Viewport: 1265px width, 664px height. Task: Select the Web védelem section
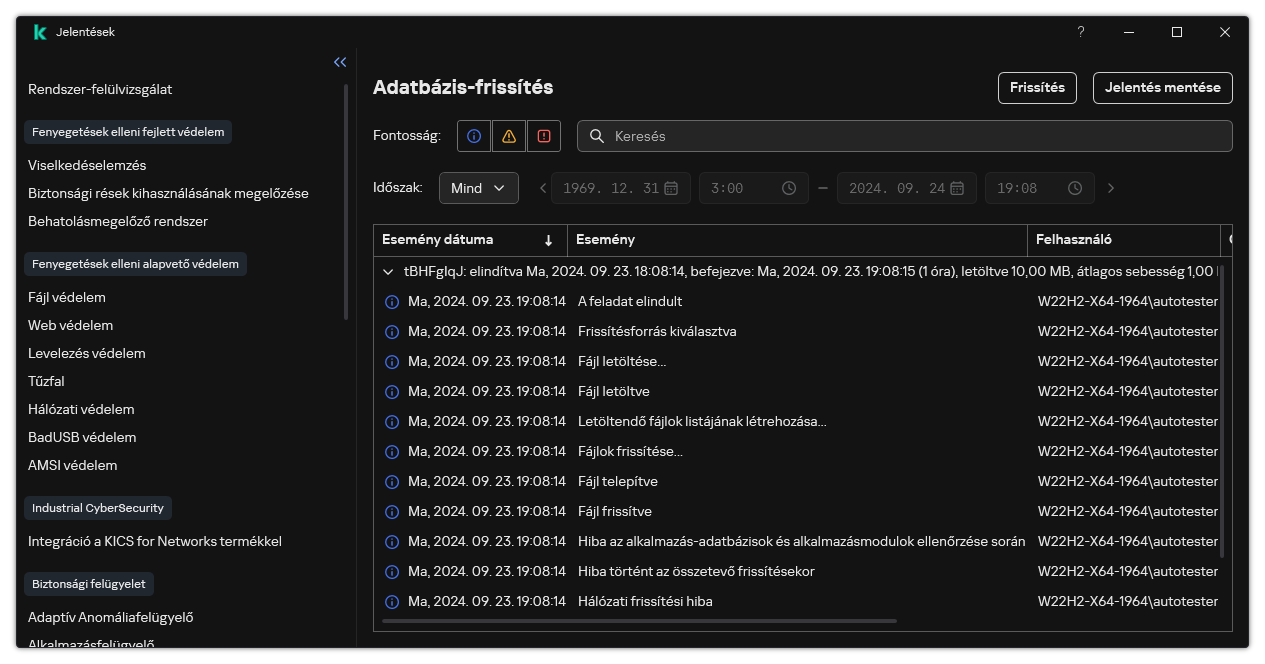pyautogui.click(x=71, y=325)
